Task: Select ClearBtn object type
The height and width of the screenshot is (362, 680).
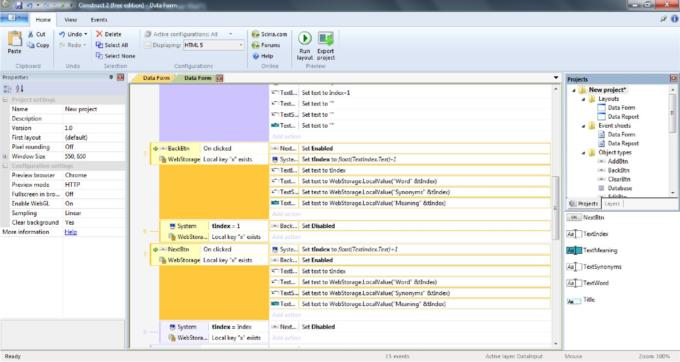Action: (x=619, y=179)
